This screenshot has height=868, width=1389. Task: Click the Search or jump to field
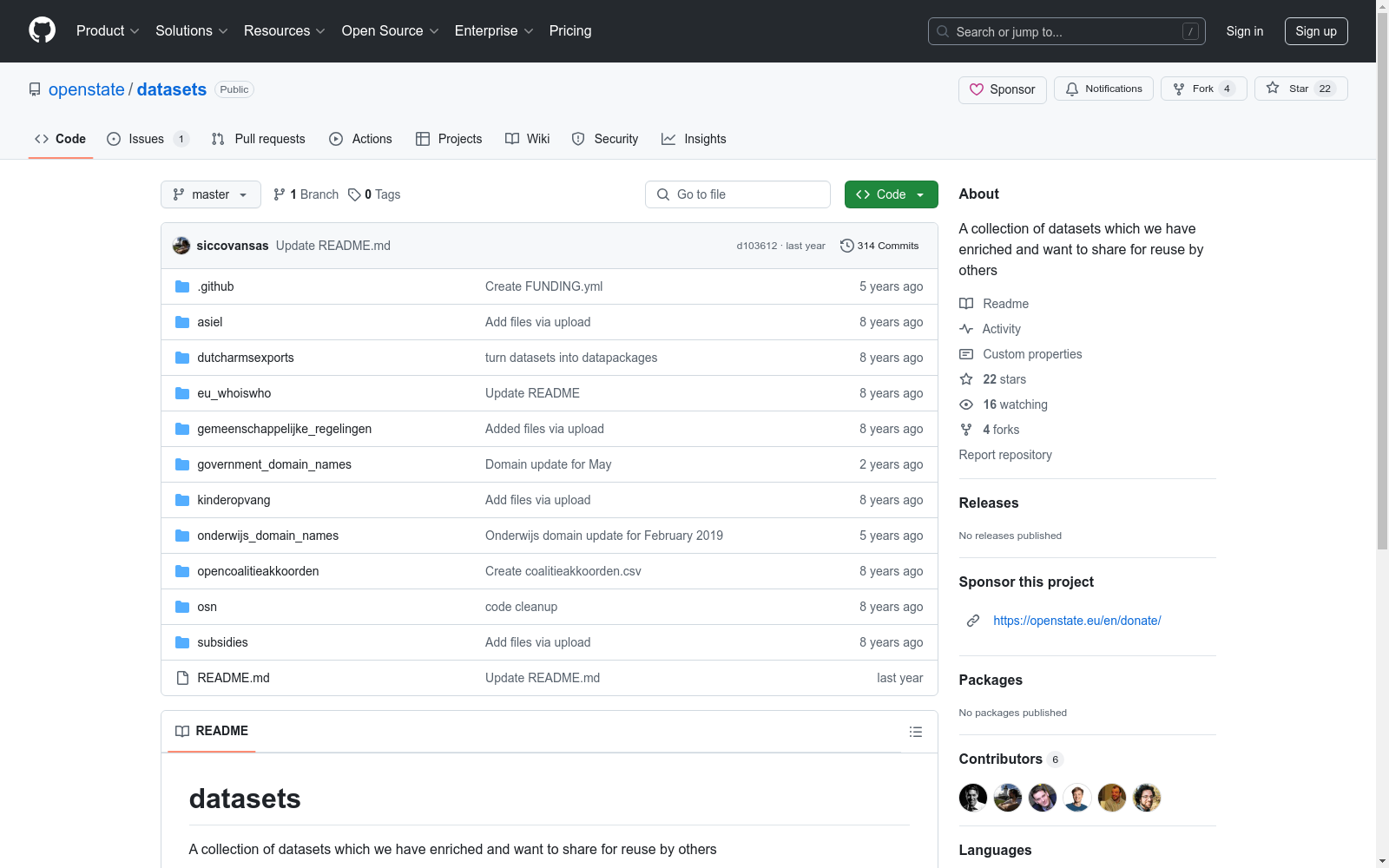(x=1067, y=31)
